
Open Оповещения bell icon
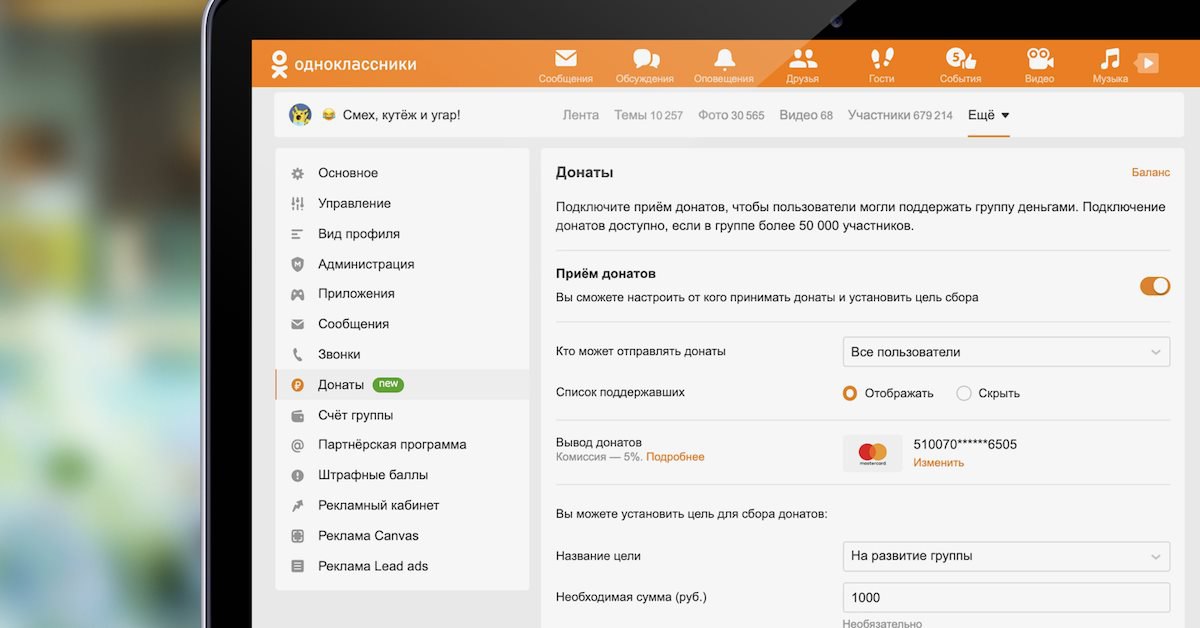(724, 59)
